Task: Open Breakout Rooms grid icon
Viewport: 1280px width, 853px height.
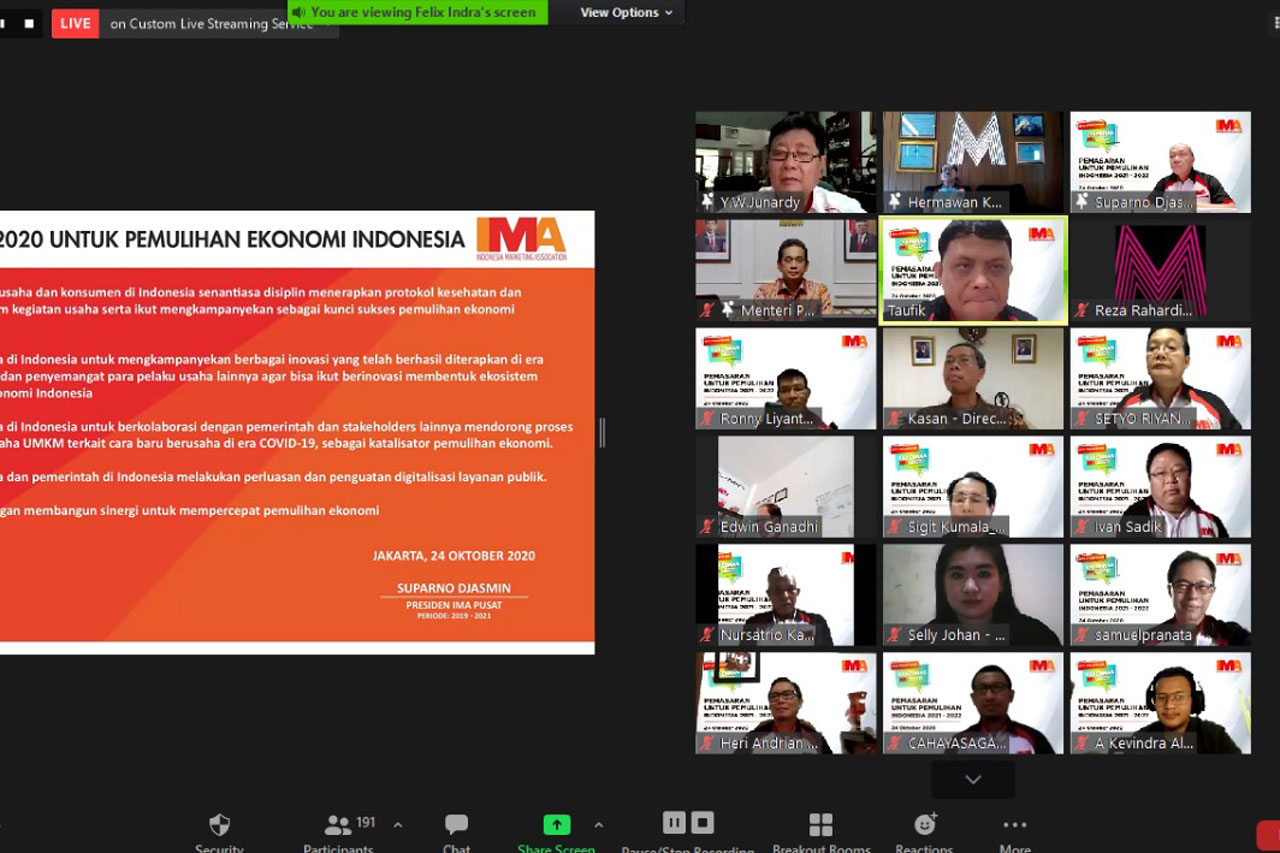Action: tap(821, 825)
